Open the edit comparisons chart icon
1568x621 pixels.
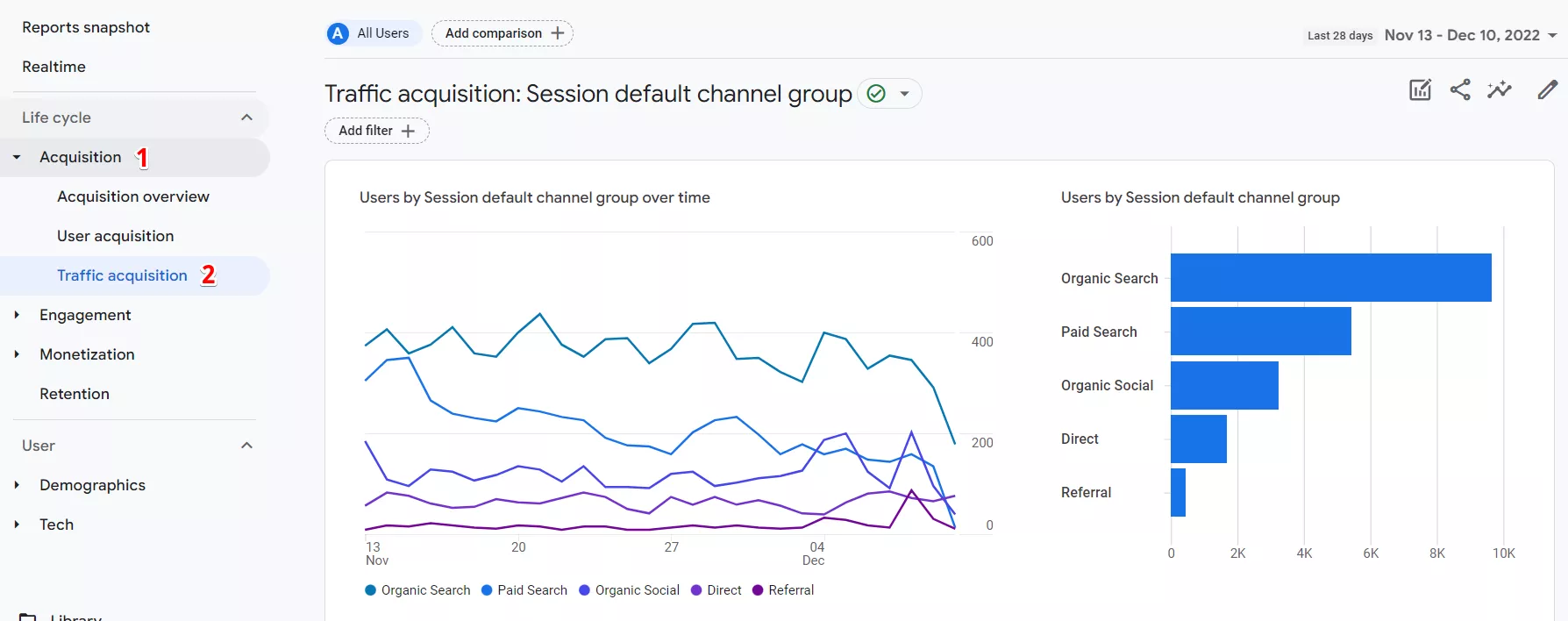[1421, 89]
